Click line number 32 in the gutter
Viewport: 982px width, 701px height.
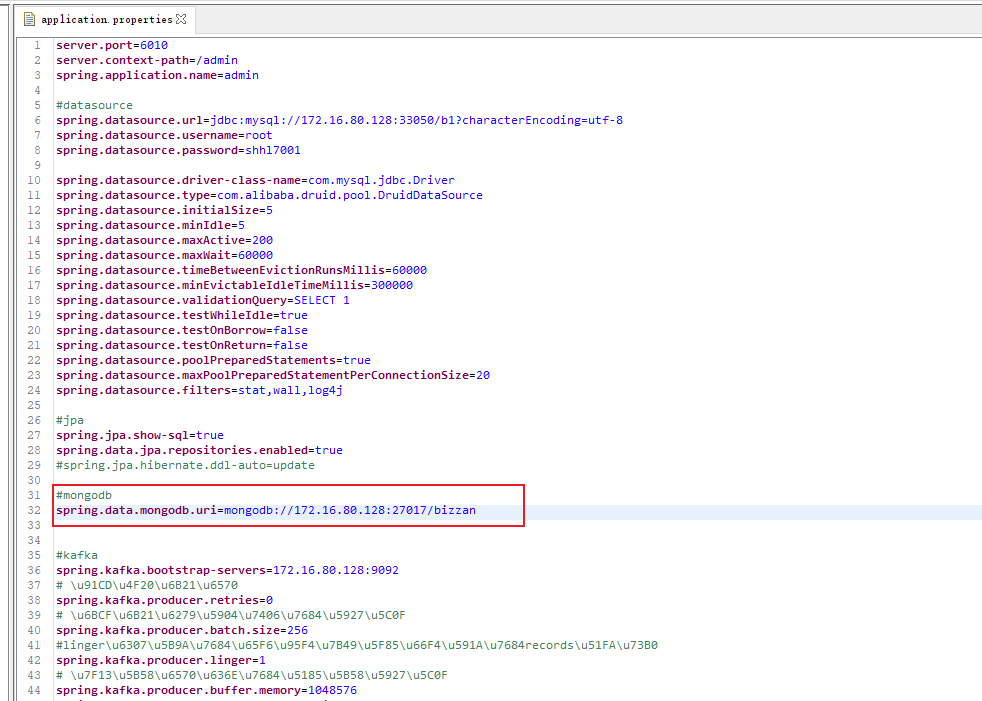click(x=34, y=510)
